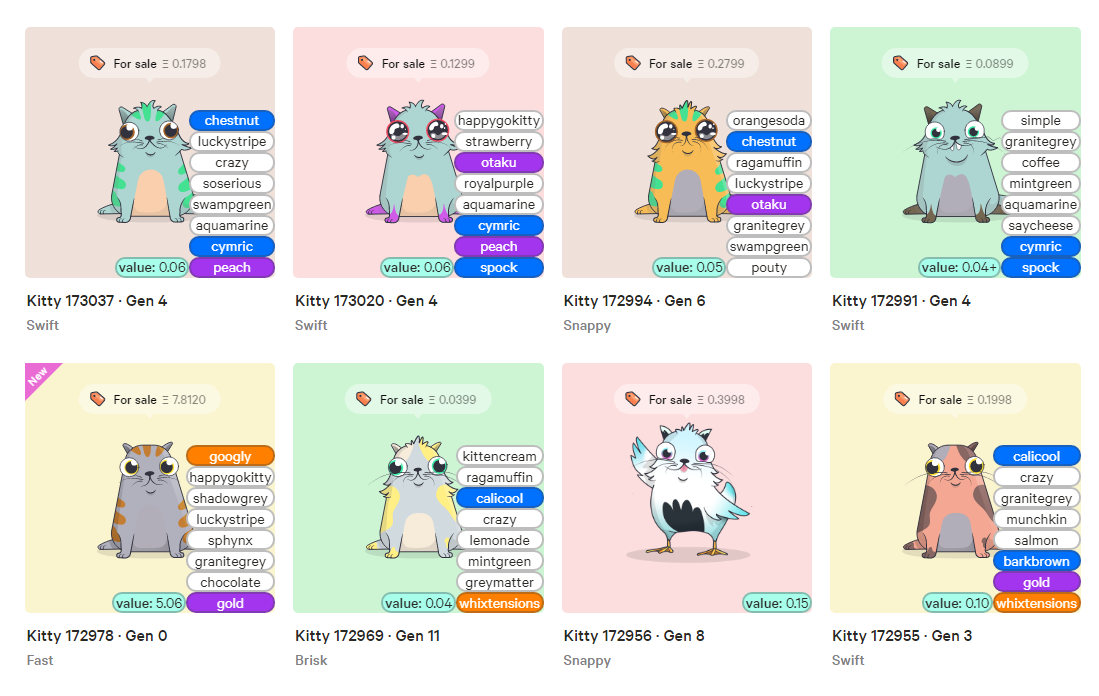Click the blue calicool tag on Kitty 172969

pos(500,498)
